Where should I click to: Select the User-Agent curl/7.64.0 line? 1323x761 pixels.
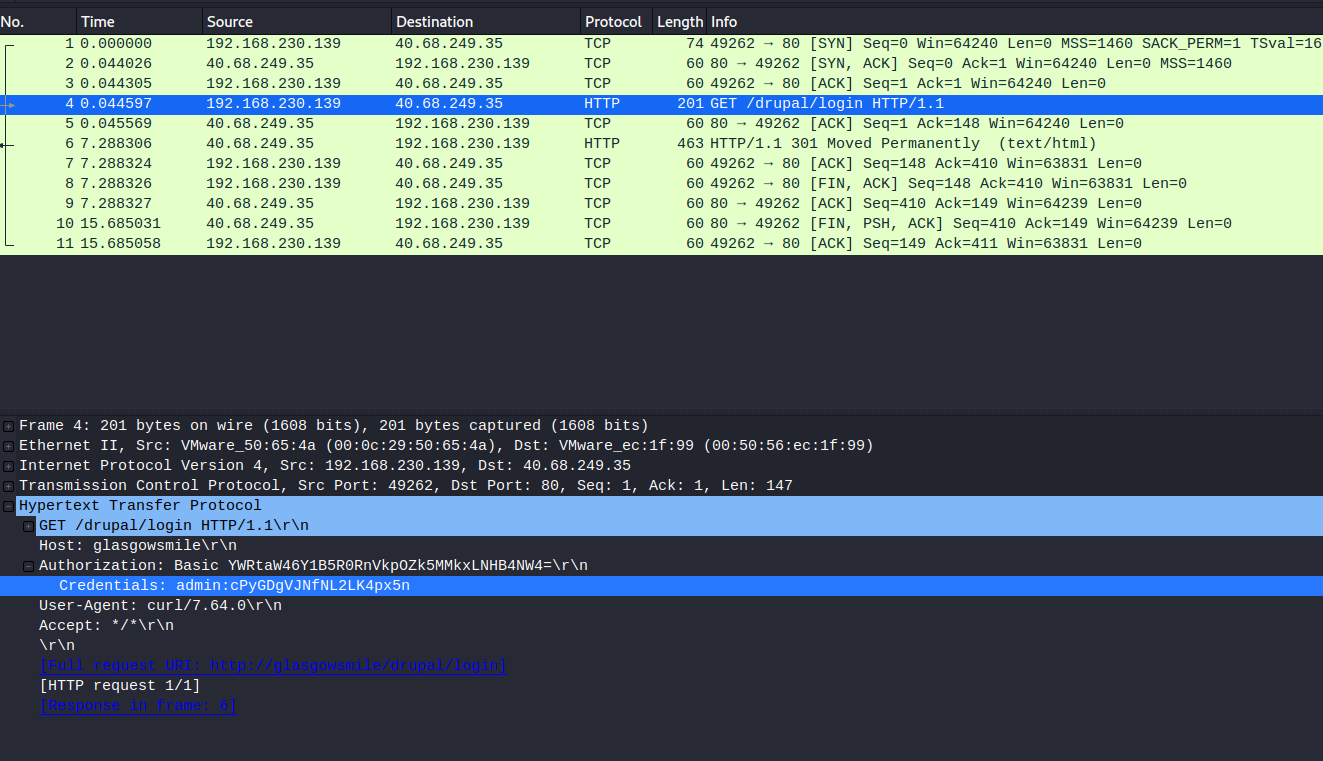pyautogui.click(x=160, y=606)
